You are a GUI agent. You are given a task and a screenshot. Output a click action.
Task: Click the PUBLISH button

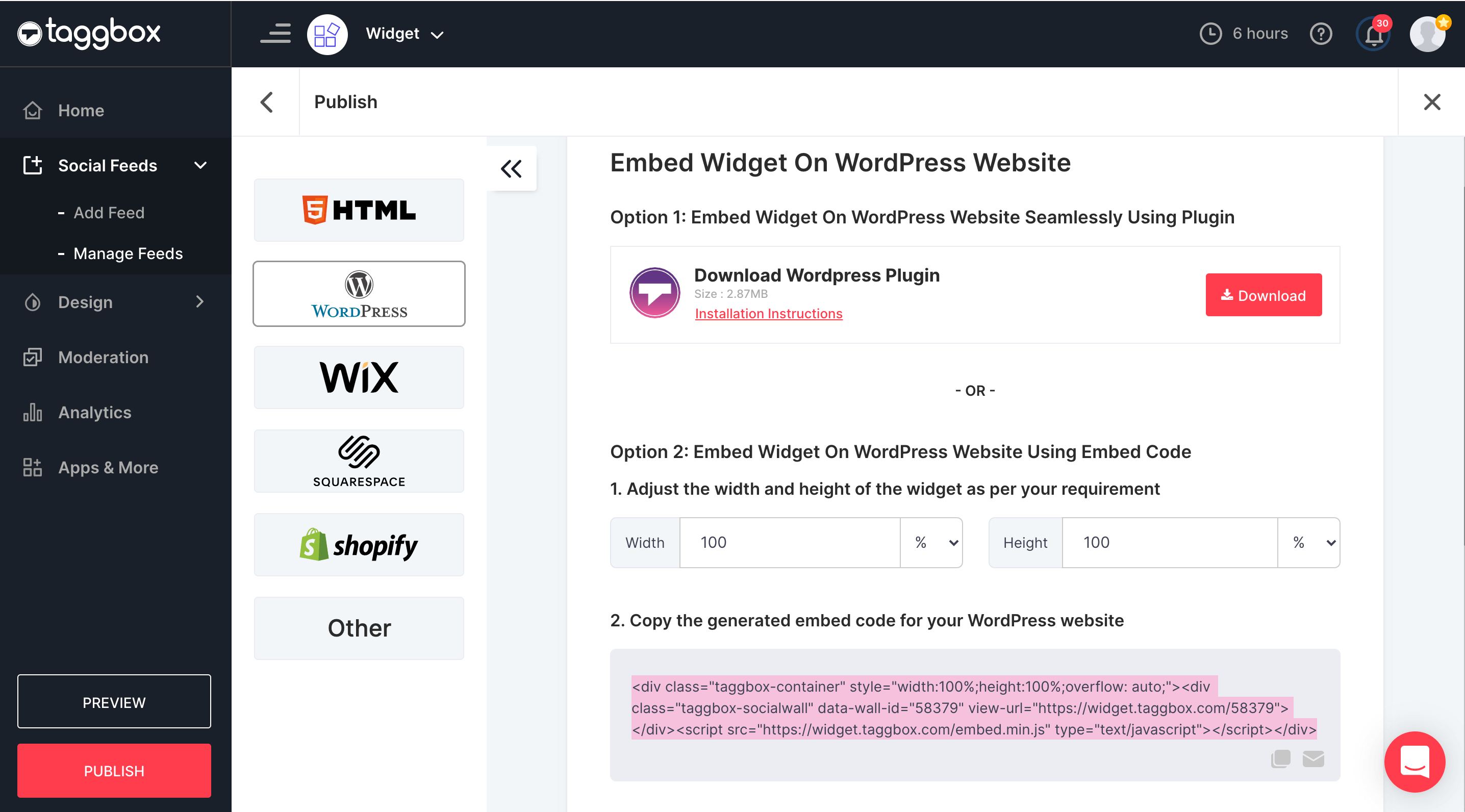[115, 771]
